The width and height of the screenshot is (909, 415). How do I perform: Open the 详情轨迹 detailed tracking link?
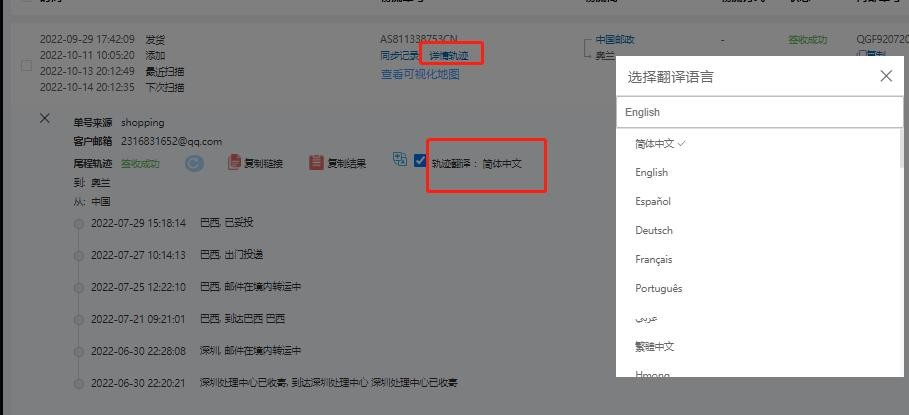coord(449,56)
